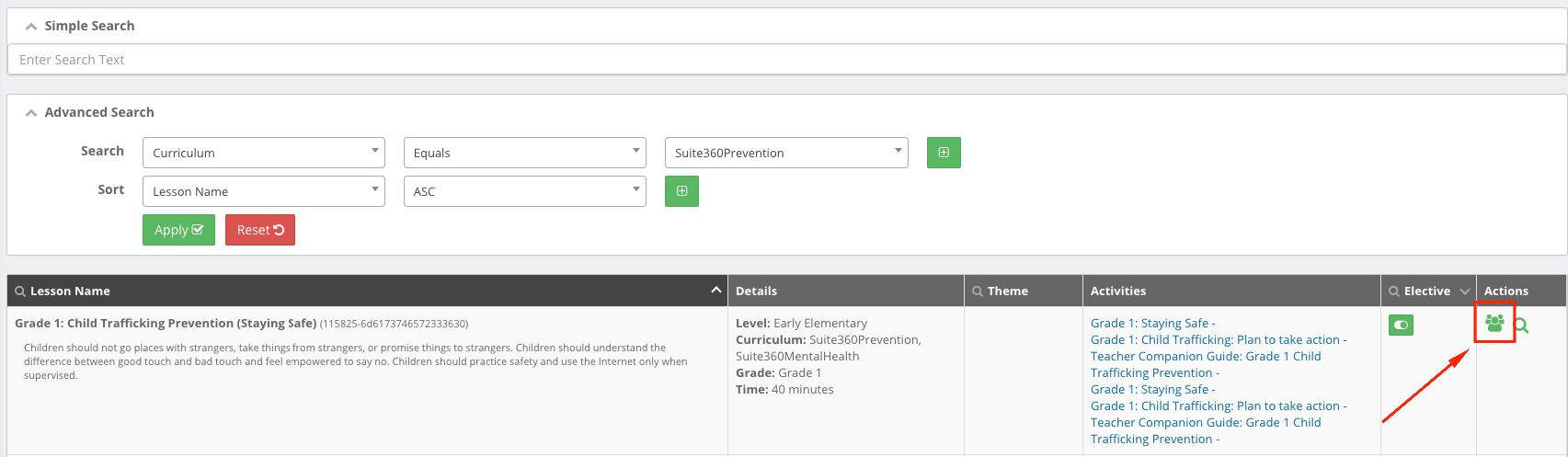Click the Lesson Name ascending sort arrow
1568x457 pixels.
point(716,291)
